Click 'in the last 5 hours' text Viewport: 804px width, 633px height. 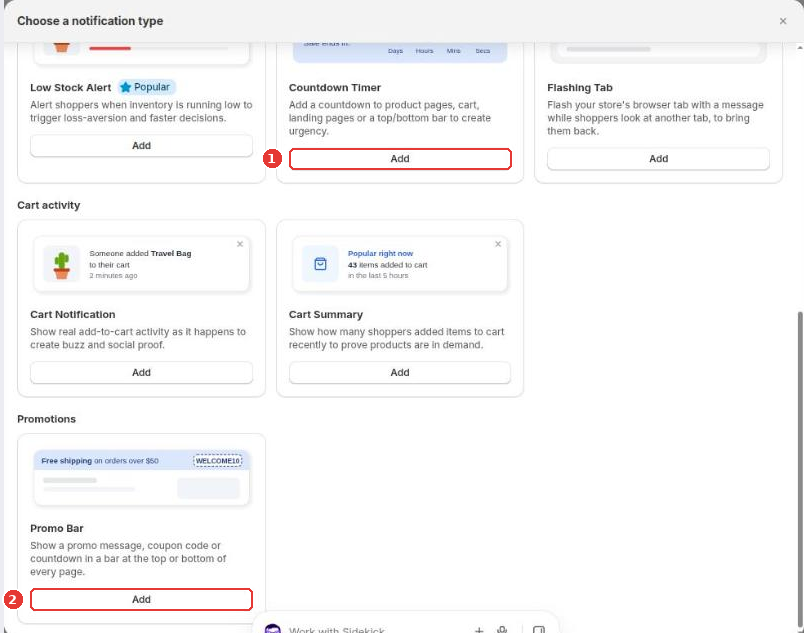[x=378, y=276]
